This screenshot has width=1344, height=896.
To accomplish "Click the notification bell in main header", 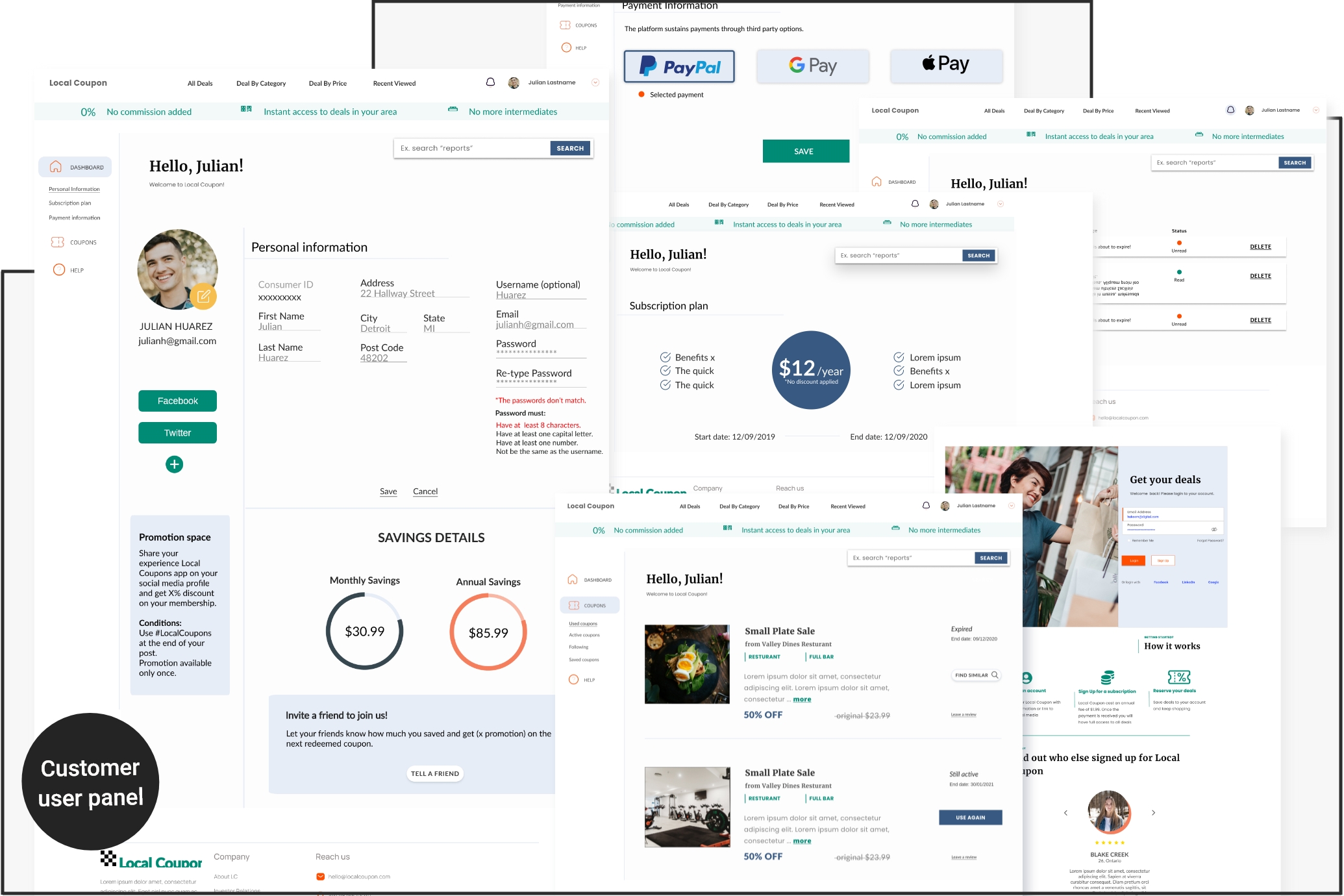I will (x=490, y=82).
